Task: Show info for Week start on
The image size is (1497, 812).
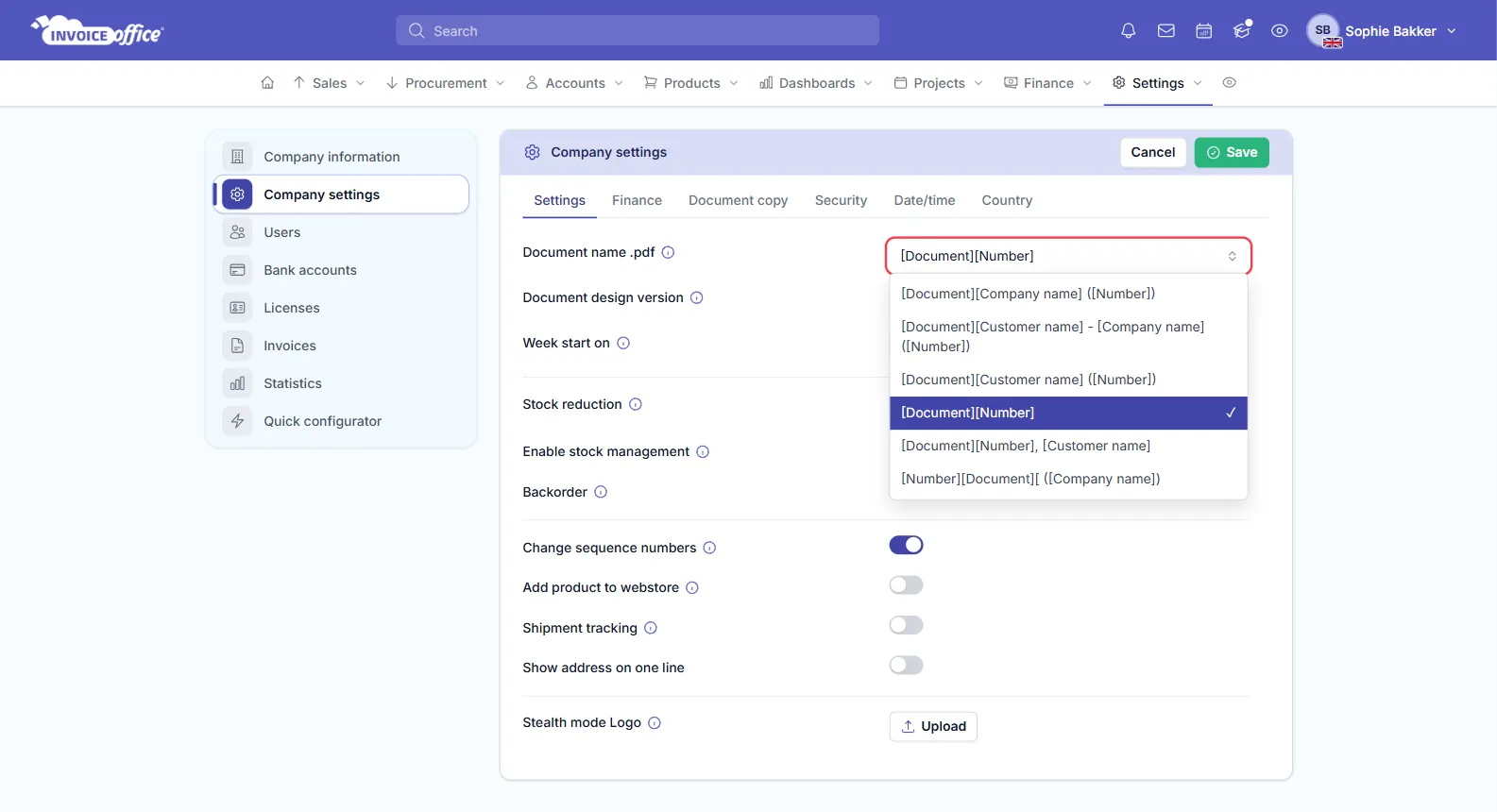Action: (623, 343)
